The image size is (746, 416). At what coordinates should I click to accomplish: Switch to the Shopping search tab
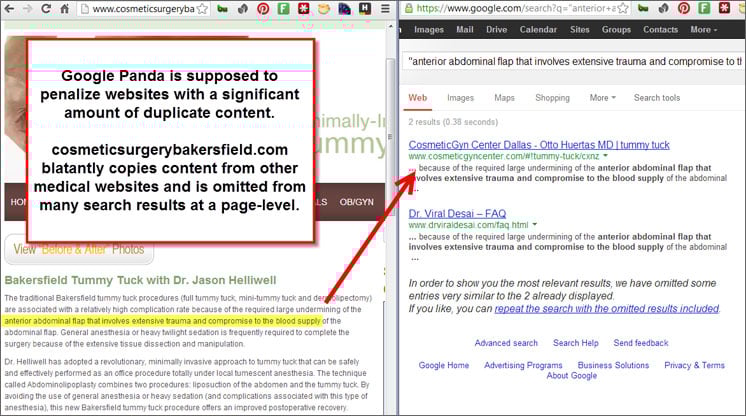tap(552, 98)
